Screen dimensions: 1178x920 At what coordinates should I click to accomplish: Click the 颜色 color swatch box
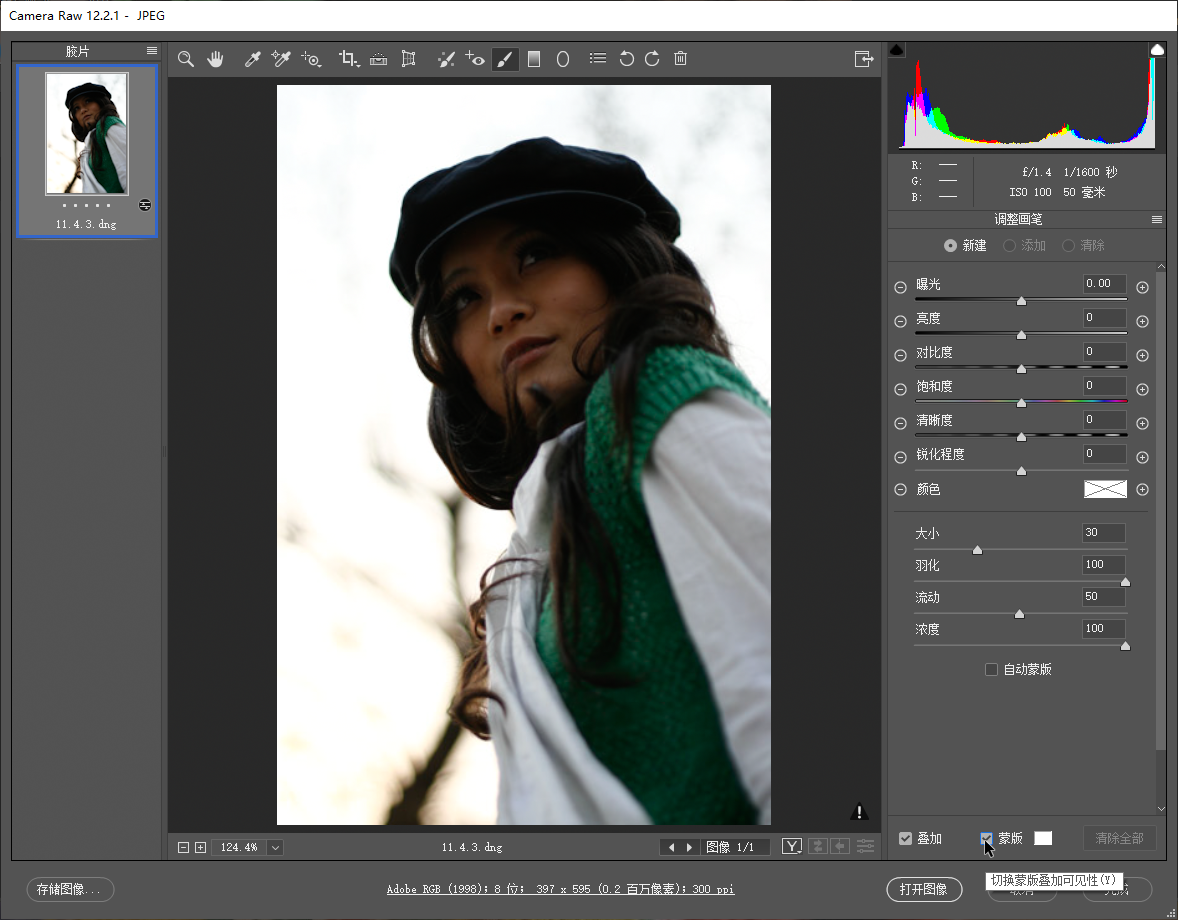[x=1105, y=490]
